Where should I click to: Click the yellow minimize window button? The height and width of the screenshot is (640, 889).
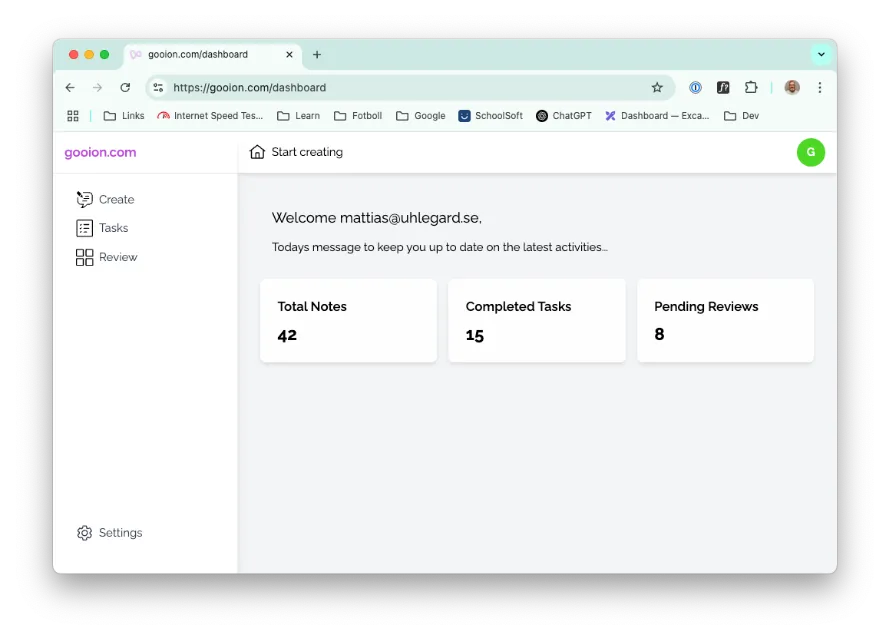(89, 54)
